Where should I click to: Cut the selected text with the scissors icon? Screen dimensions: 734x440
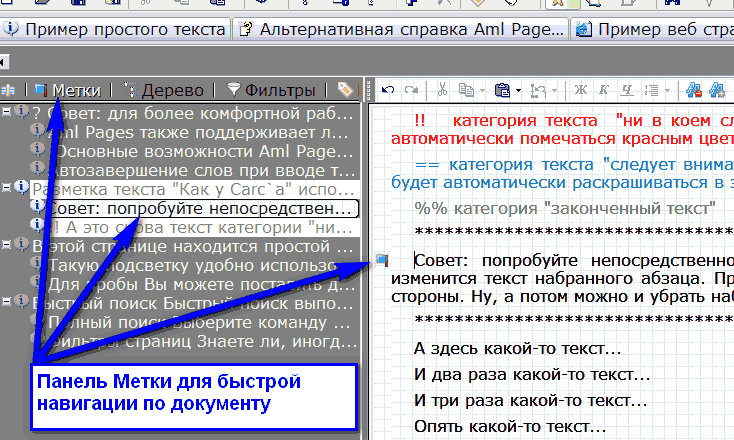click(442, 89)
